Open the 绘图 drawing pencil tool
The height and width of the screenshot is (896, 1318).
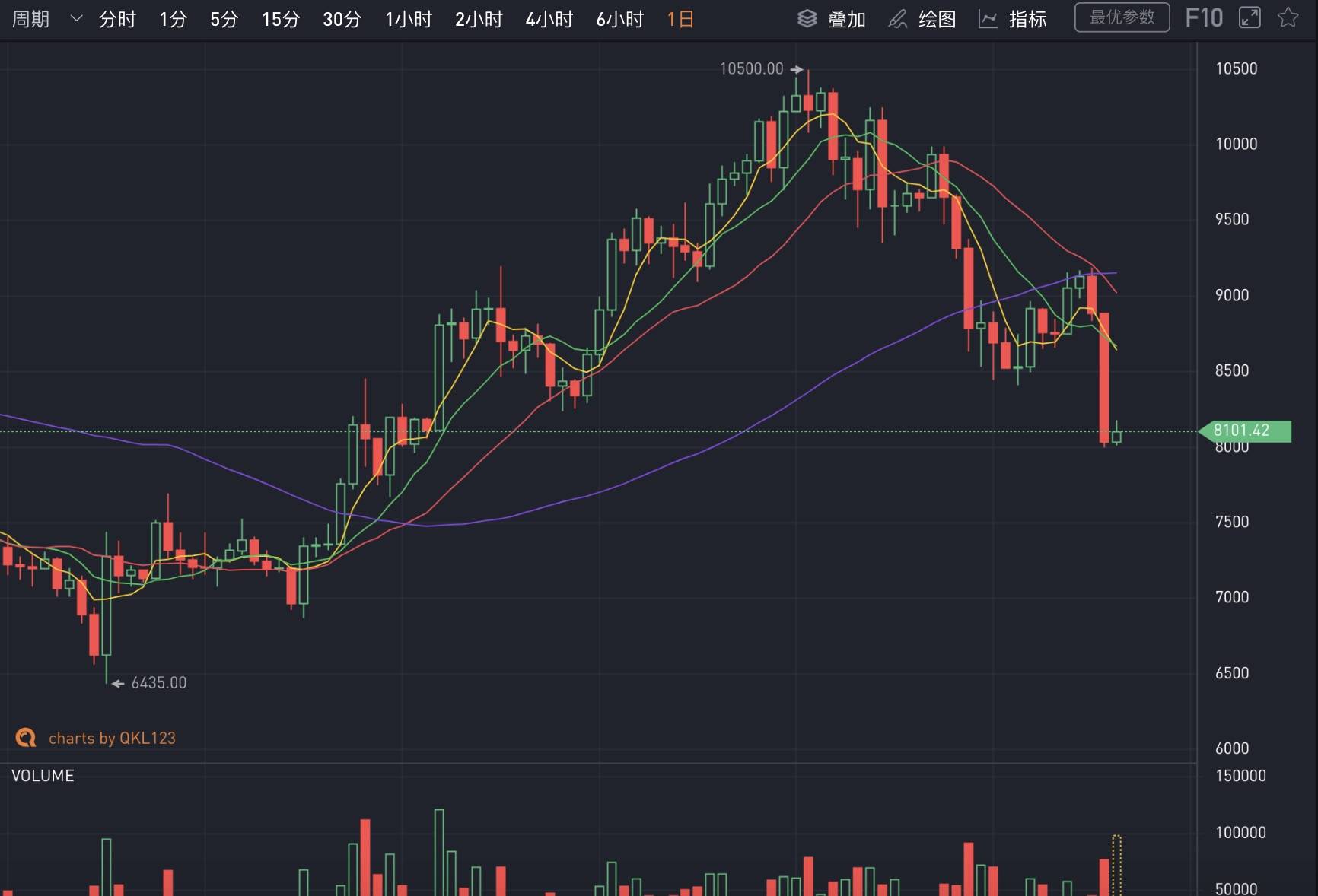[898, 18]
